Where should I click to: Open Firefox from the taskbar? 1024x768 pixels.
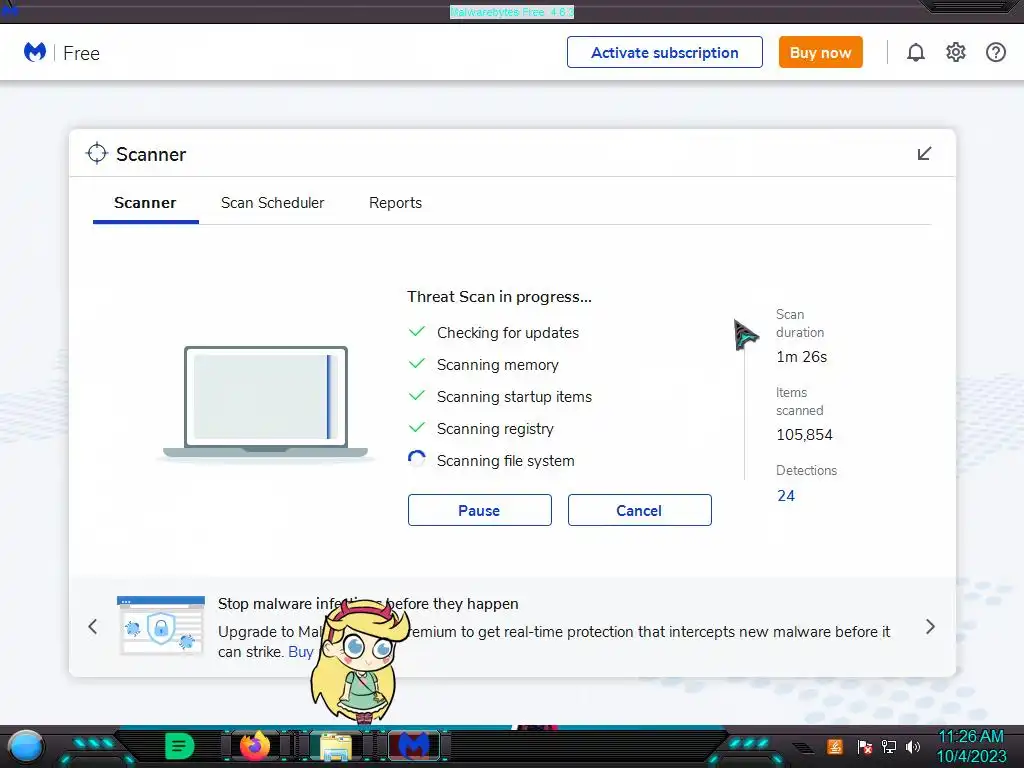(255, 746)
